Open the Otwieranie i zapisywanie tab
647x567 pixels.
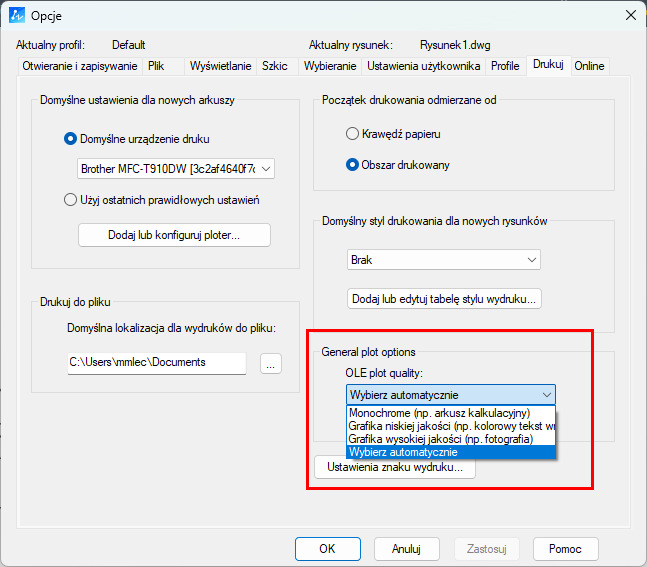[79, 66]
